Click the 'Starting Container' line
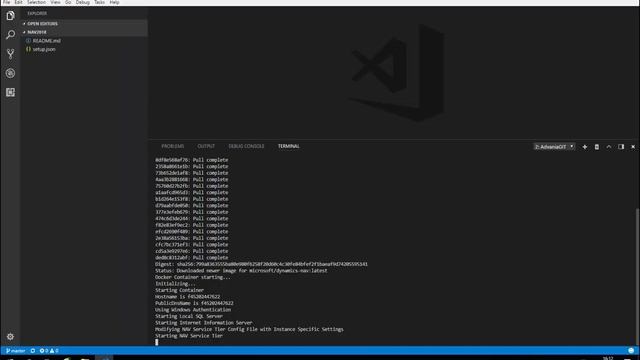The width and height of the screenshot is (640, 360). click(179, 290)
